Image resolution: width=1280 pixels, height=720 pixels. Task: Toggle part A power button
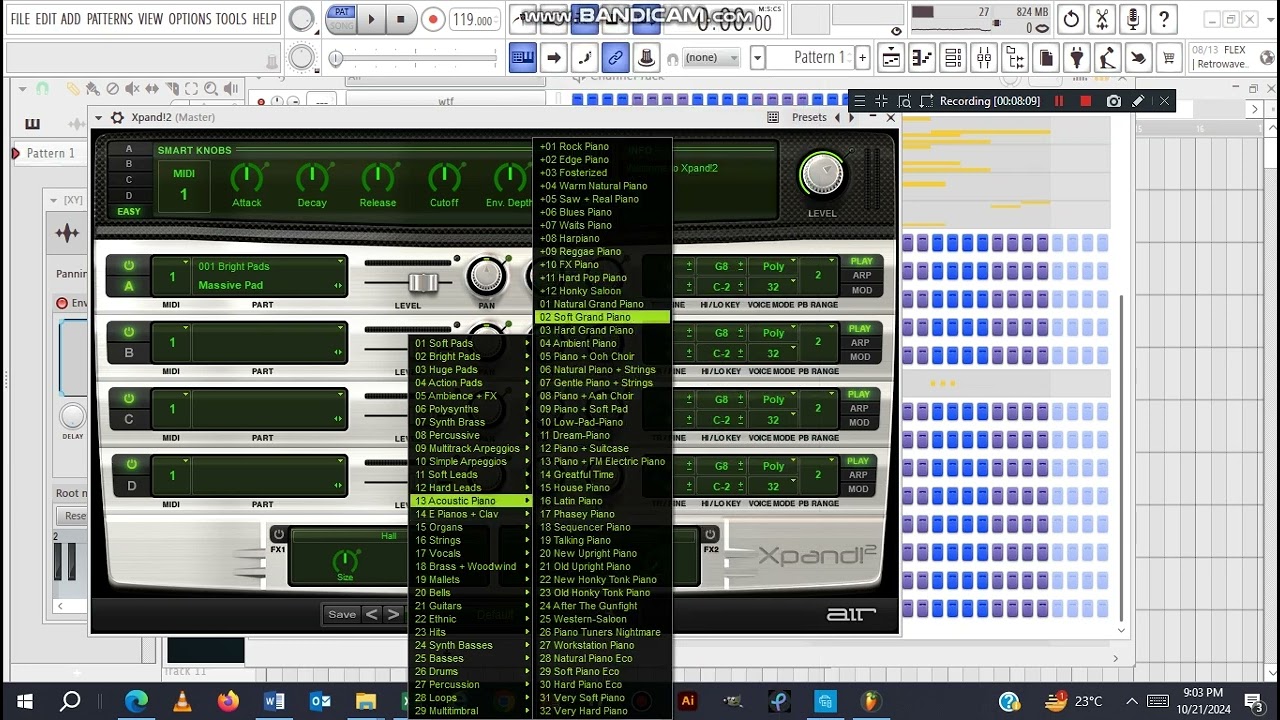[129, 265]
